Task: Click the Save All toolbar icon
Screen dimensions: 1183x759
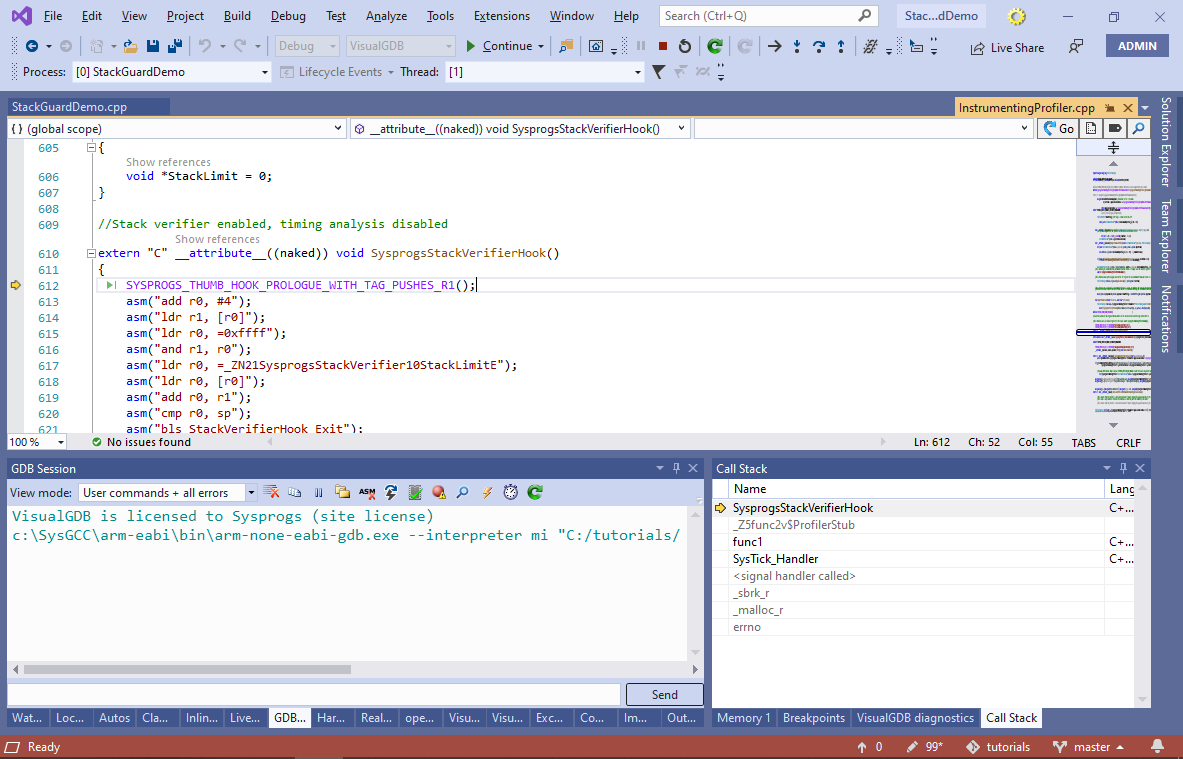Action: pyautogui.click(x=174, y=46)
